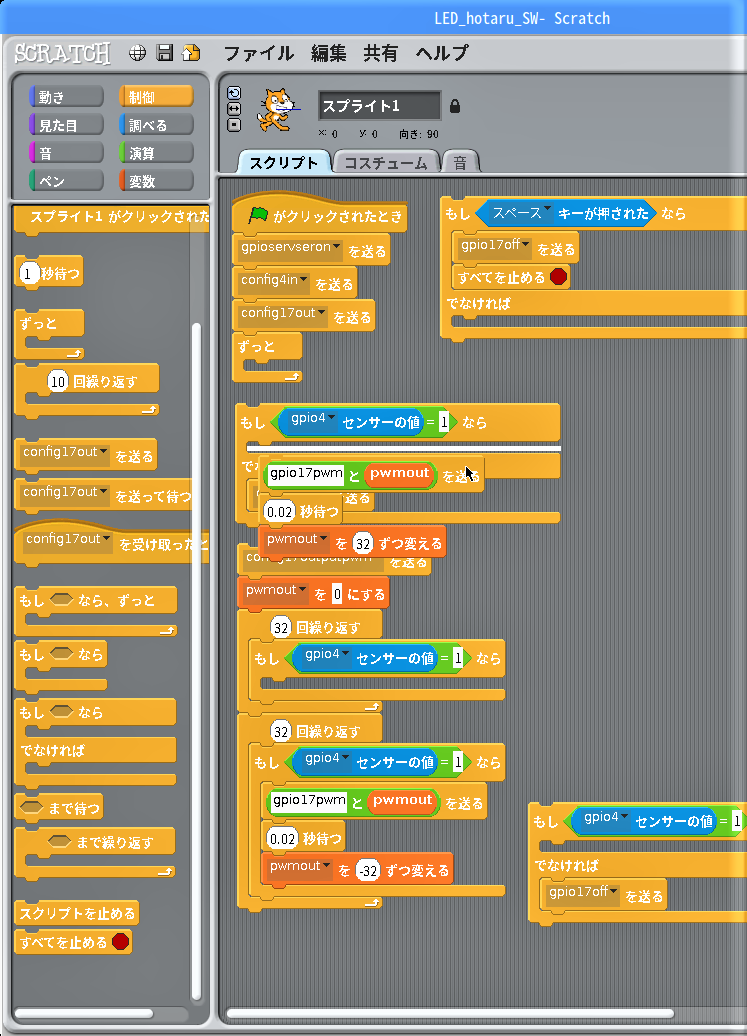Click the save project floppy icon

[165, 53]
